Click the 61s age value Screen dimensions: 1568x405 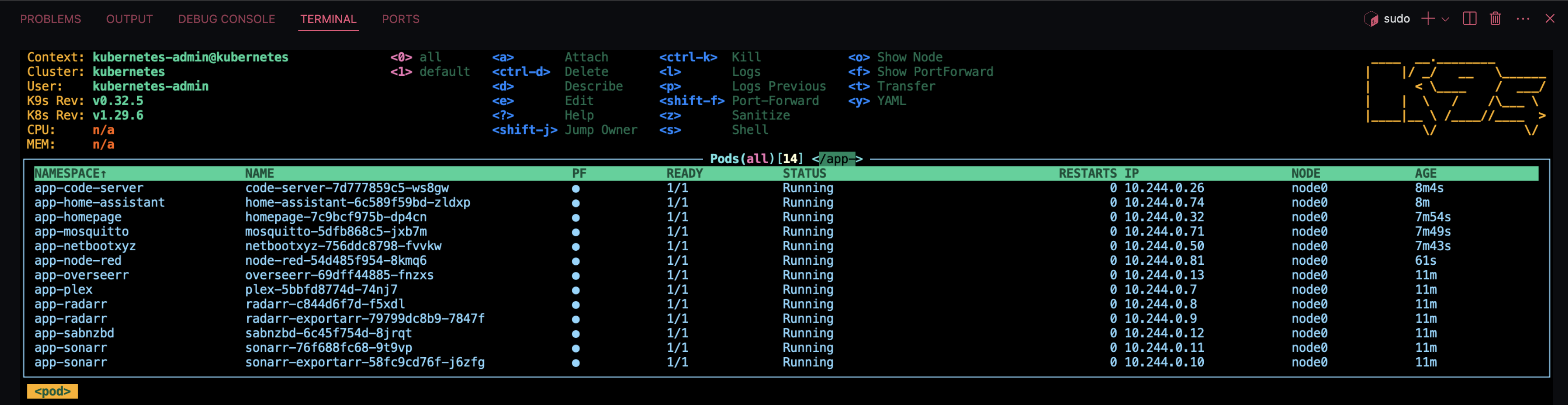[1425, 261]
